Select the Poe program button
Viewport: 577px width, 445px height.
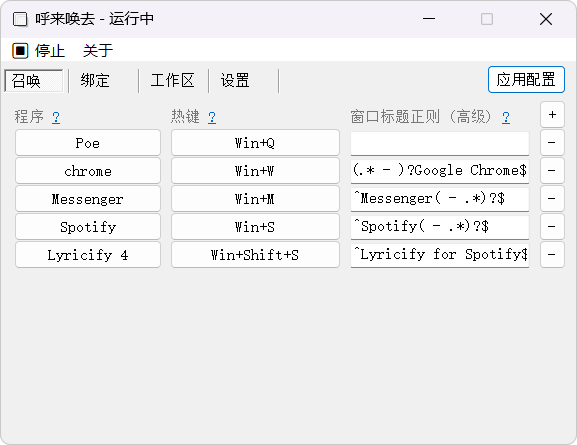click(88, 142)
